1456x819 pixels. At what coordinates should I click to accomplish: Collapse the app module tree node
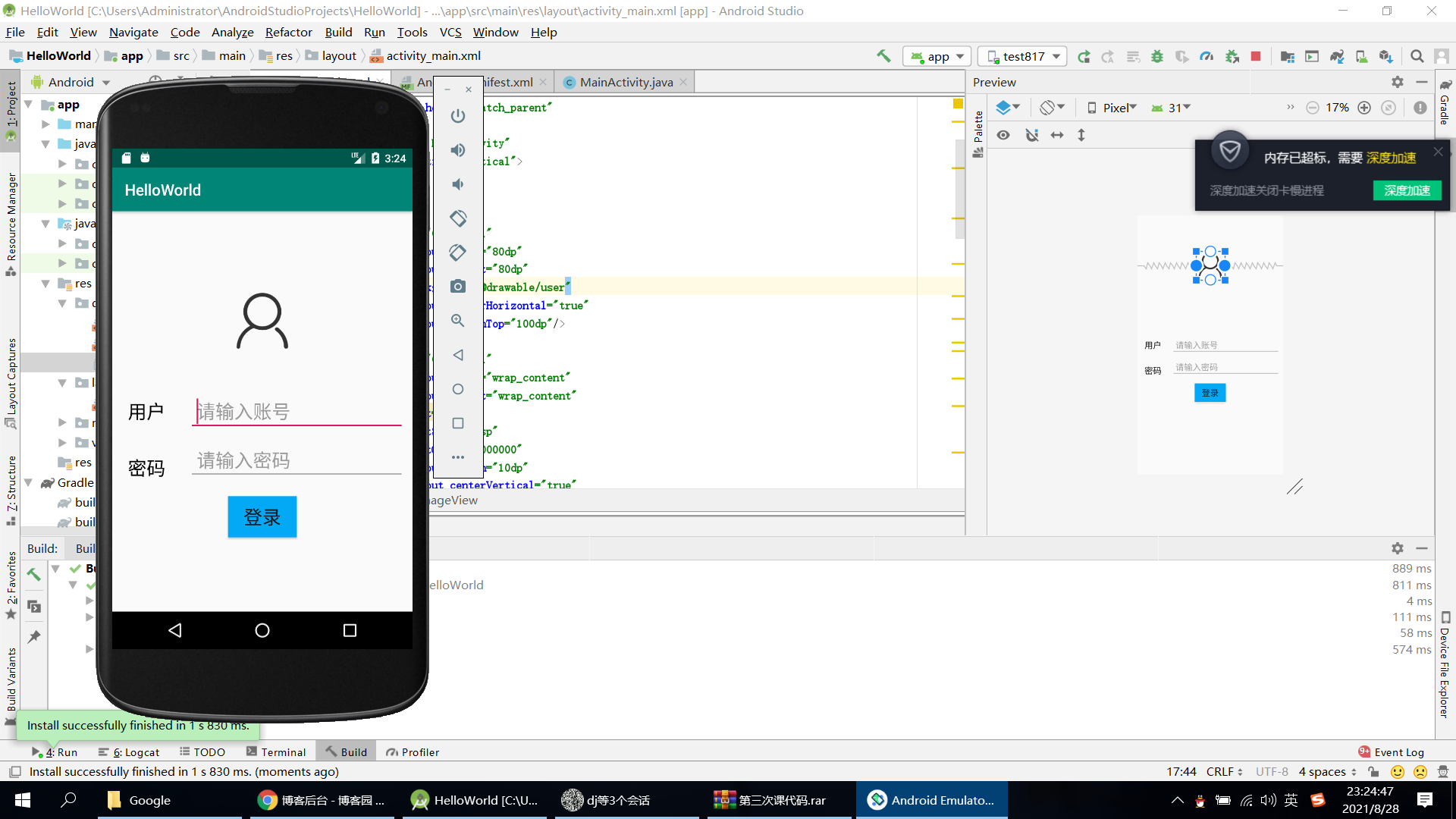29,105
